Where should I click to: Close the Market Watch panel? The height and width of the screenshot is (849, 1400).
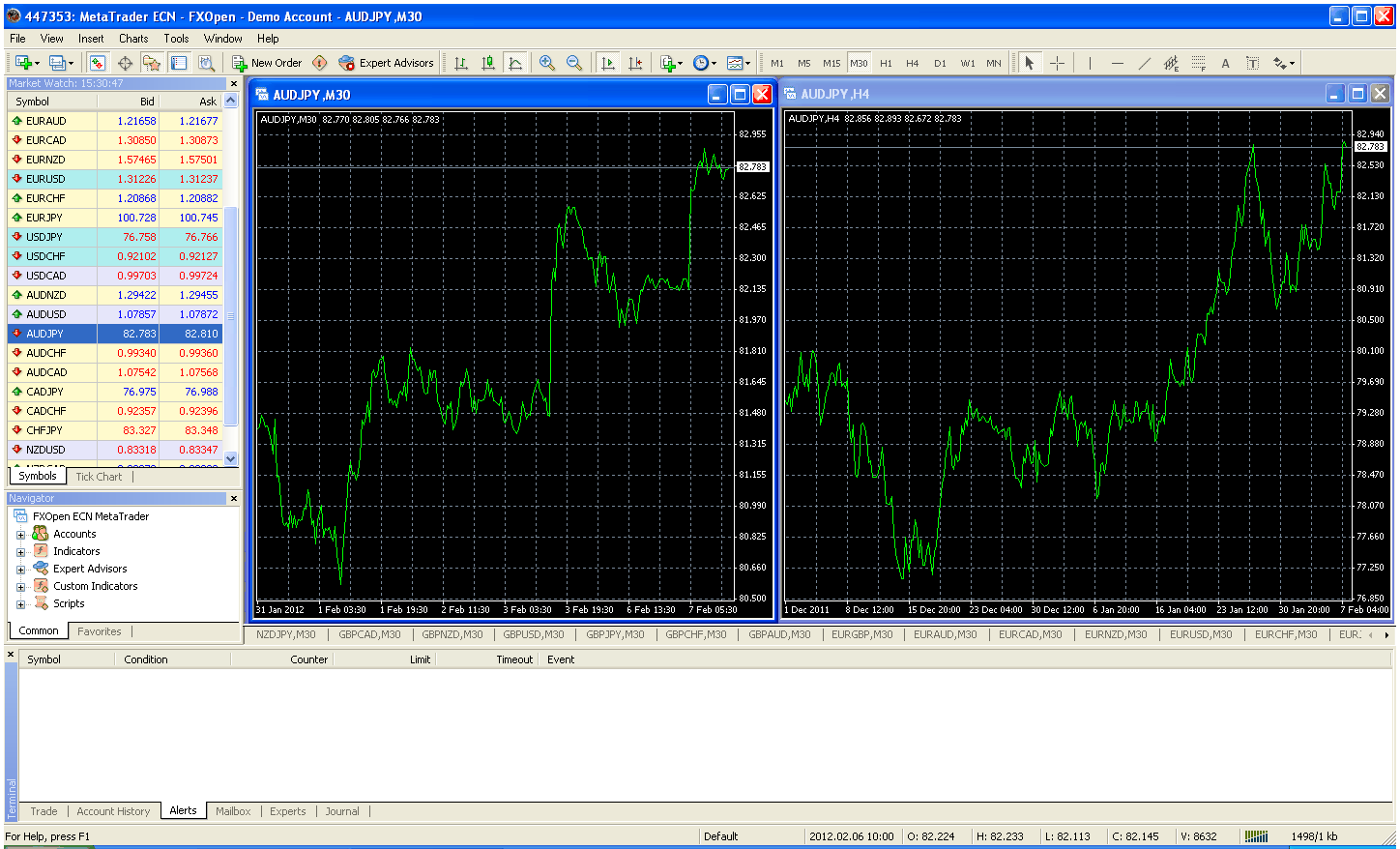233,84
